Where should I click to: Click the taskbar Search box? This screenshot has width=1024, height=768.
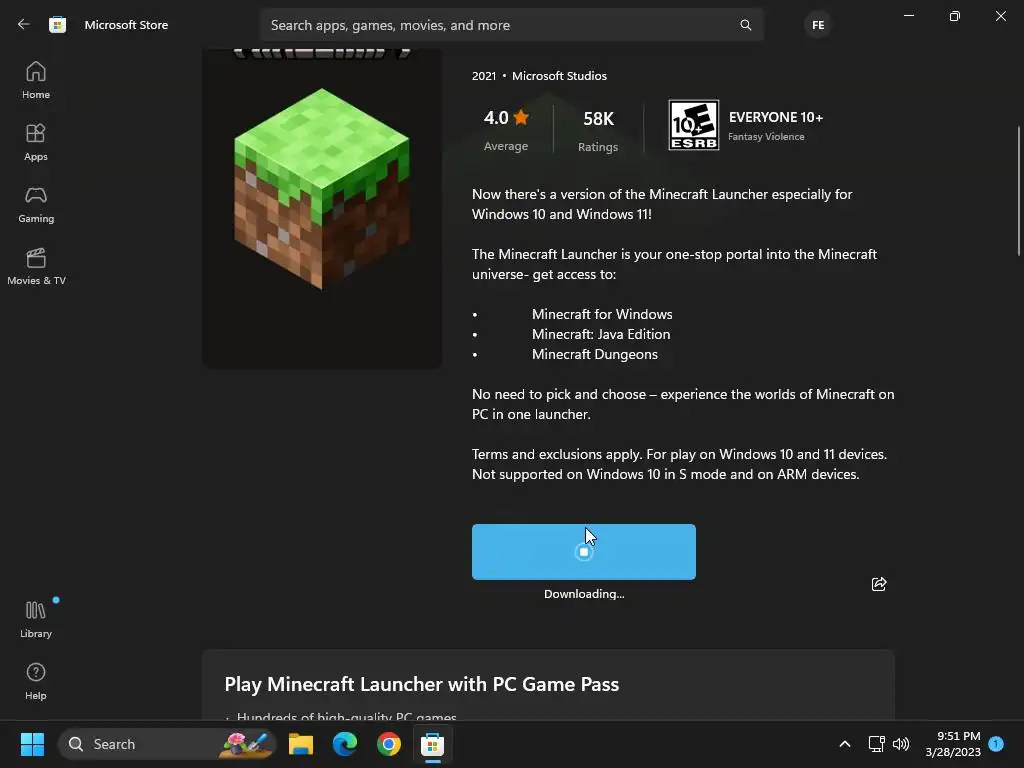[167, 744]
